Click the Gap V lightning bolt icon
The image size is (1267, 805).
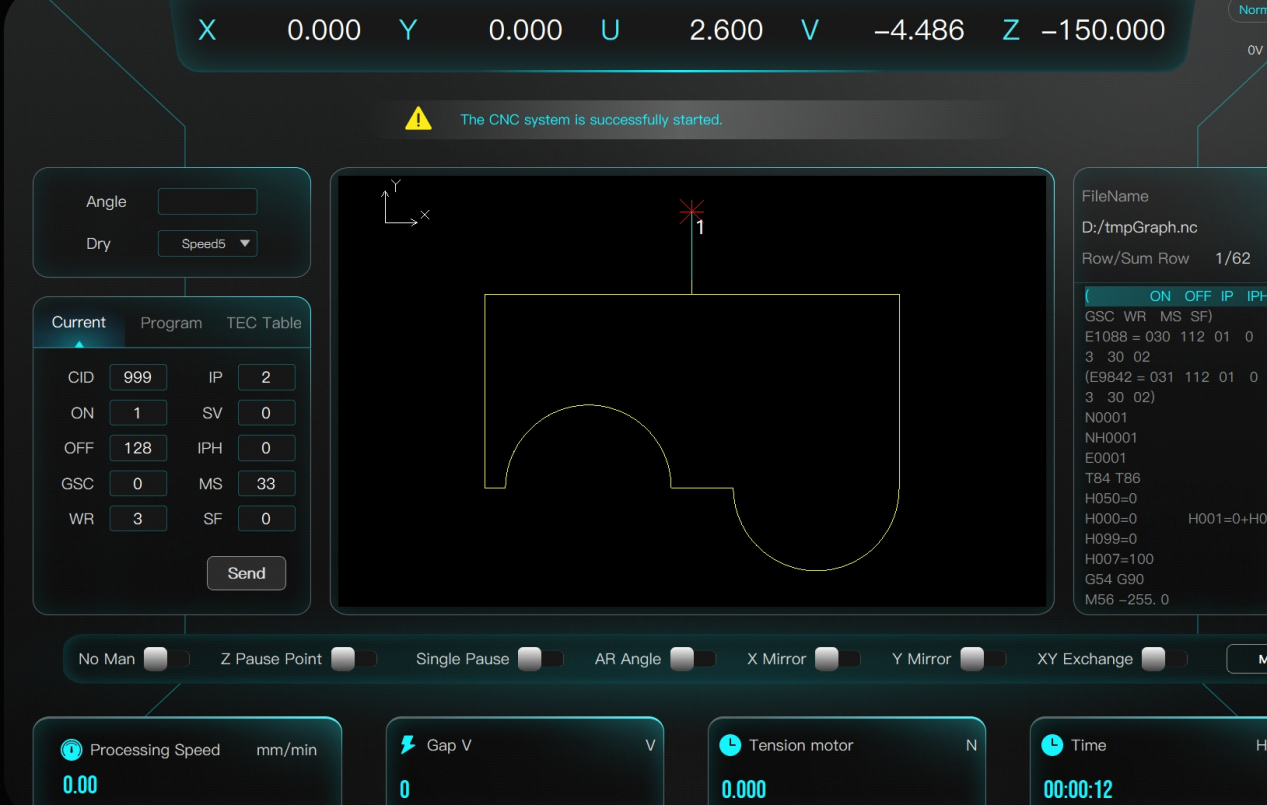(x=408, y=745)
